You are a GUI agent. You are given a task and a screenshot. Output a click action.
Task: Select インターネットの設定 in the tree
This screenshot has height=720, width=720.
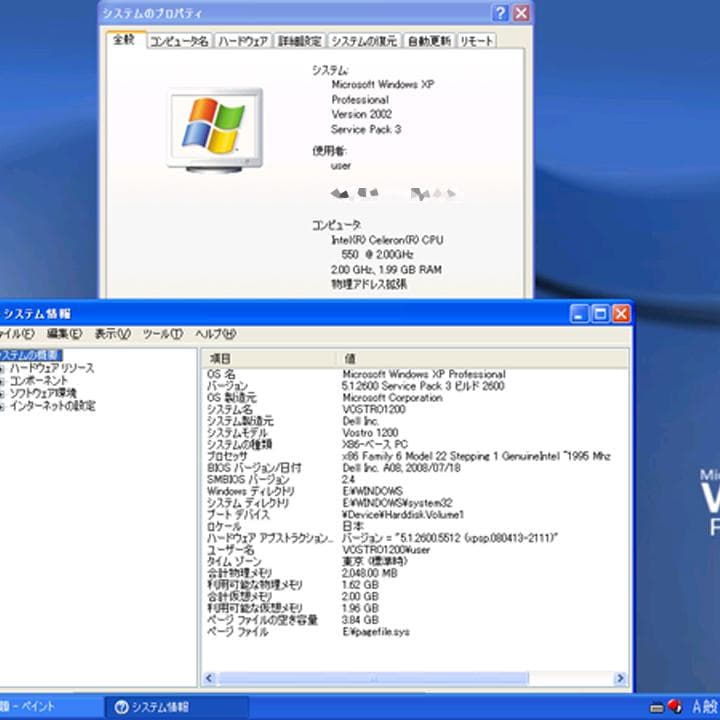53,406
